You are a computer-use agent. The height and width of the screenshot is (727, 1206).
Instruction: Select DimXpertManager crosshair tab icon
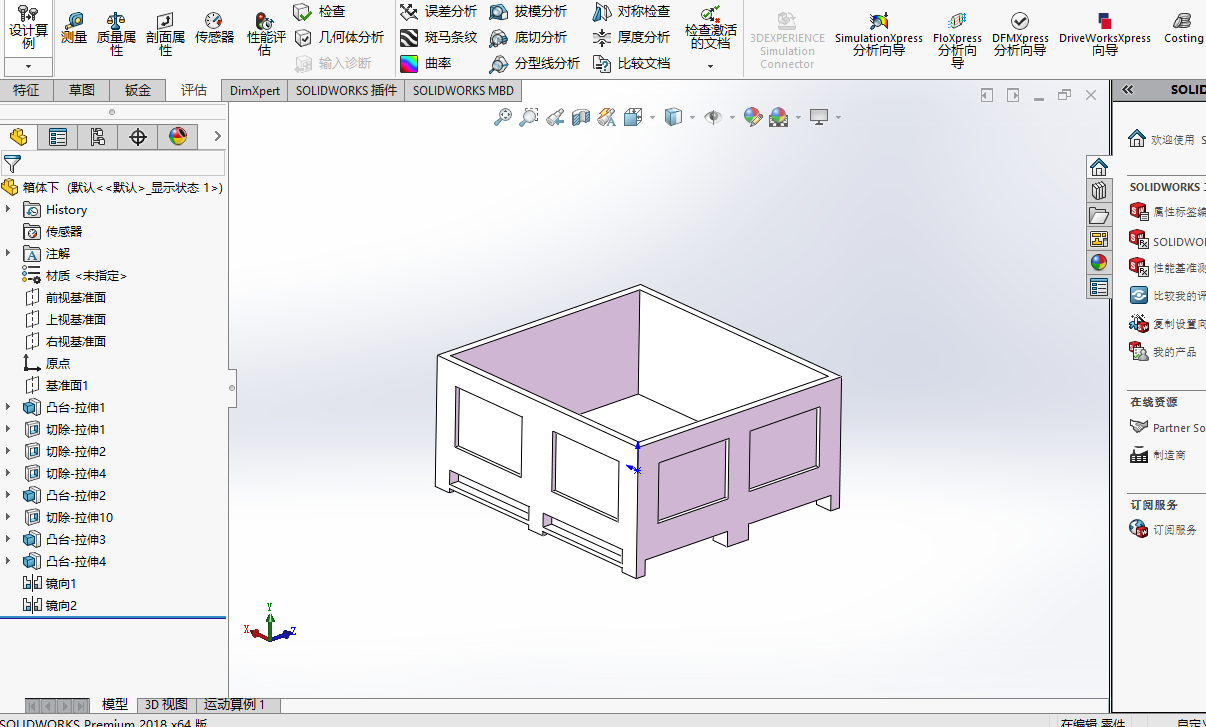click(x=138, y=137)
